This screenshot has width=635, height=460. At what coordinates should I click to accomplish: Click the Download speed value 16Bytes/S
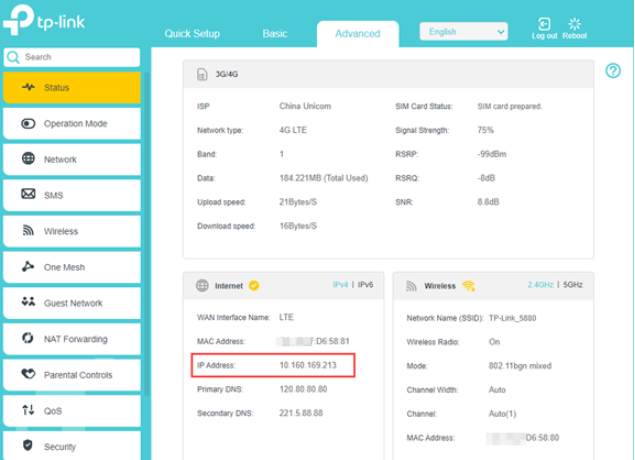pyautogui.click(x=298, y=226)
